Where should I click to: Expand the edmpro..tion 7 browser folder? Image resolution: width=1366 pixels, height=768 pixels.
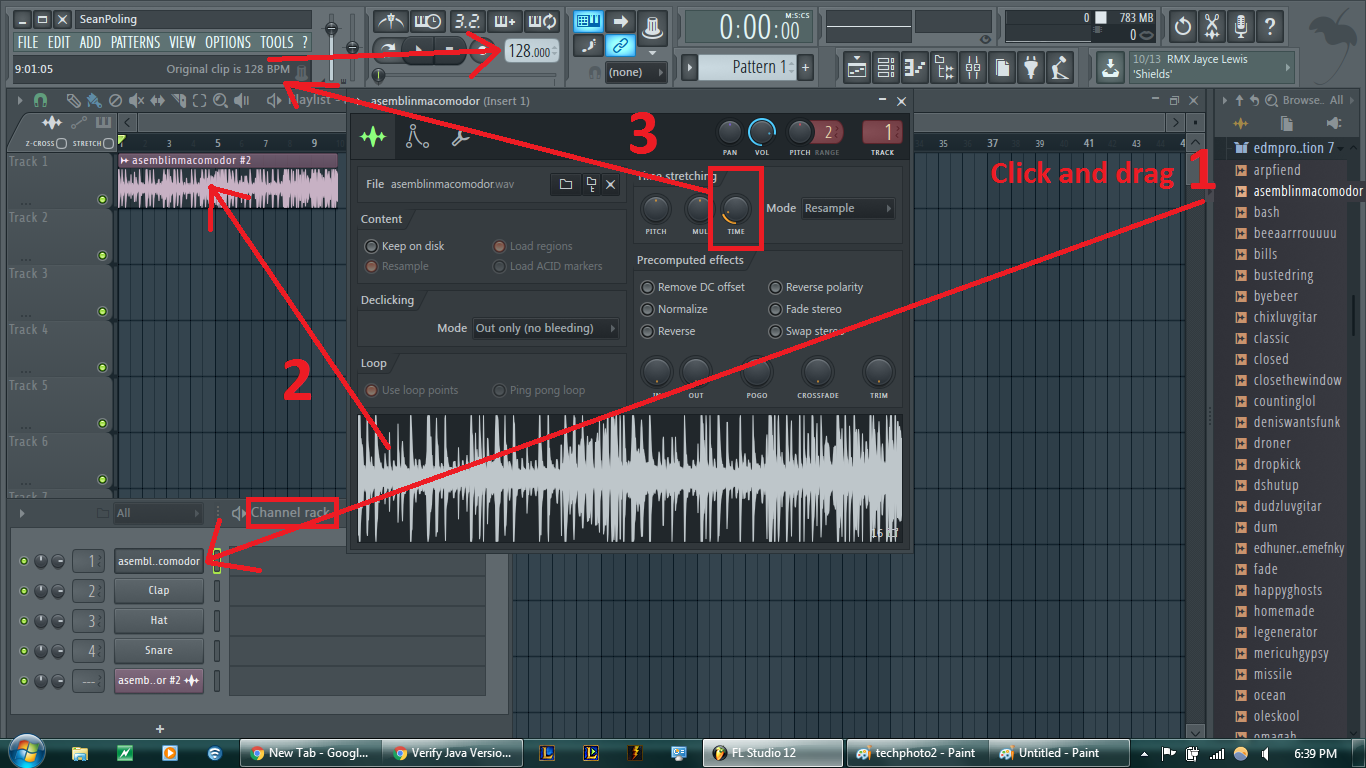click(1293, 148)
